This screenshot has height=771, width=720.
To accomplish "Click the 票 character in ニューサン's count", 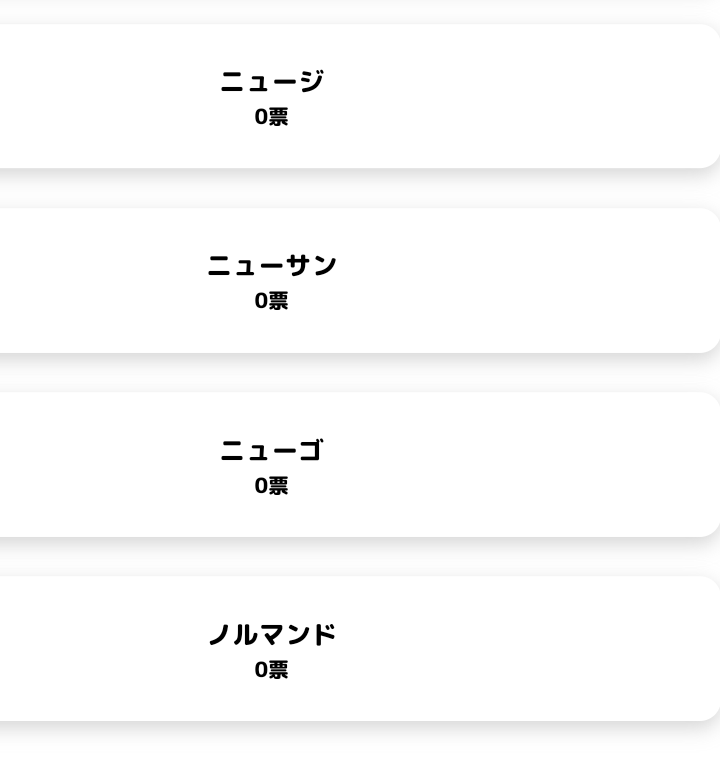I will pyautogui.click(x=279, y=301).
